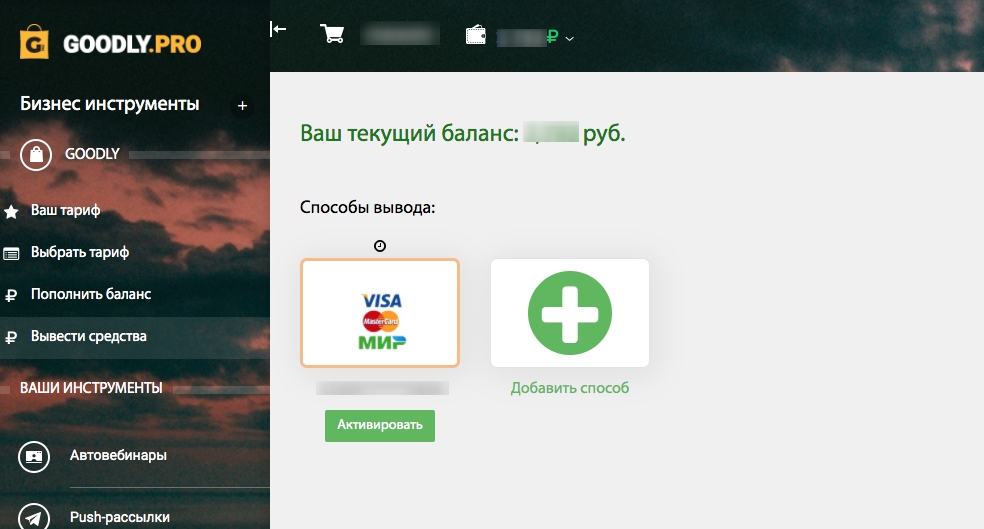Screen dimensions: 984x529
Task: Click the green plus add method tile
Action: 570,313
